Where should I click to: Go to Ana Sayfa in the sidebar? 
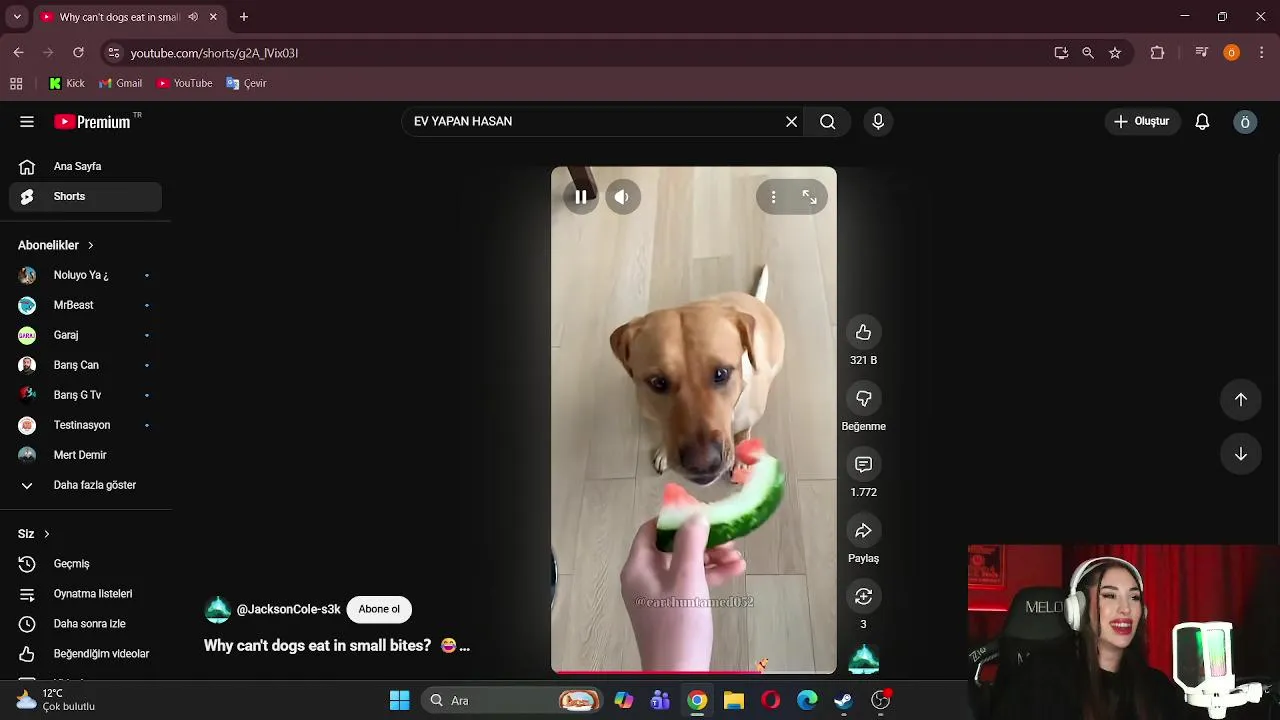point(86,167)
